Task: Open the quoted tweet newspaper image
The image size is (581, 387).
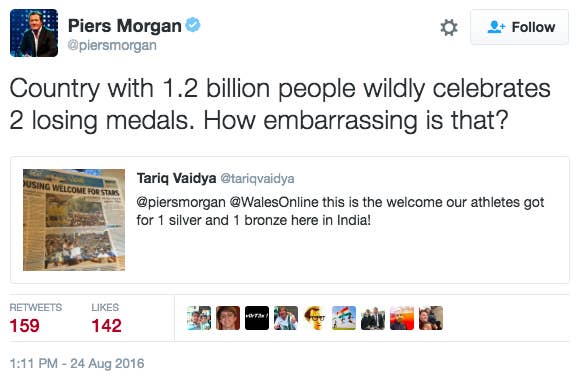Action: tap(74, 220)
